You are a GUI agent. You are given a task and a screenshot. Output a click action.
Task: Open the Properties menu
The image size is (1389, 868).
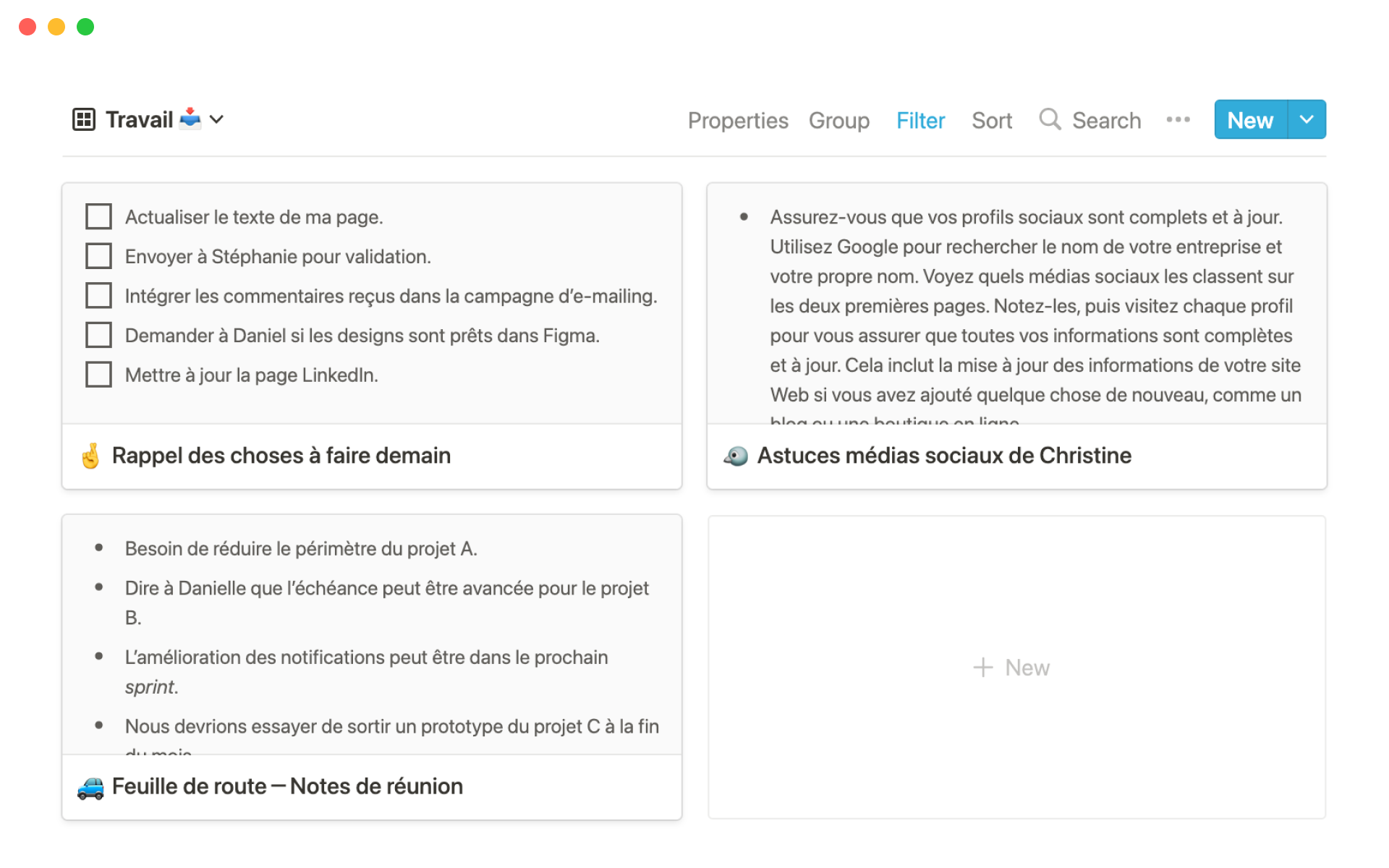(738, 120)
